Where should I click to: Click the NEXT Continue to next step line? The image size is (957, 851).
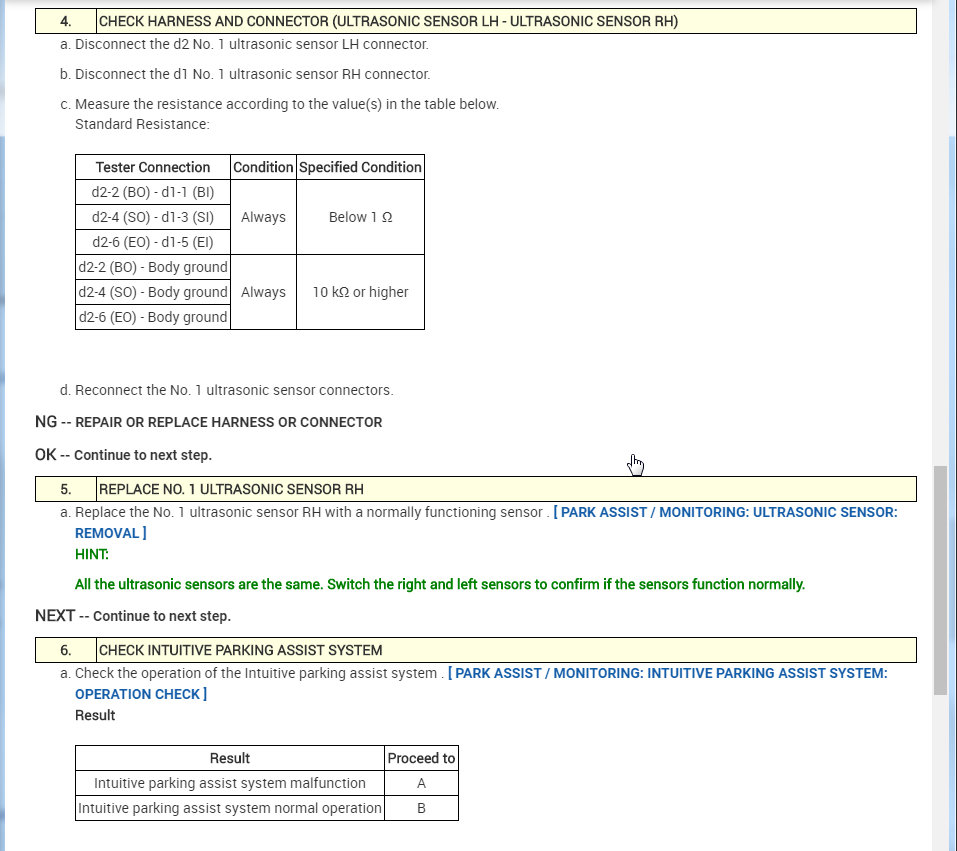pos(133,616)
